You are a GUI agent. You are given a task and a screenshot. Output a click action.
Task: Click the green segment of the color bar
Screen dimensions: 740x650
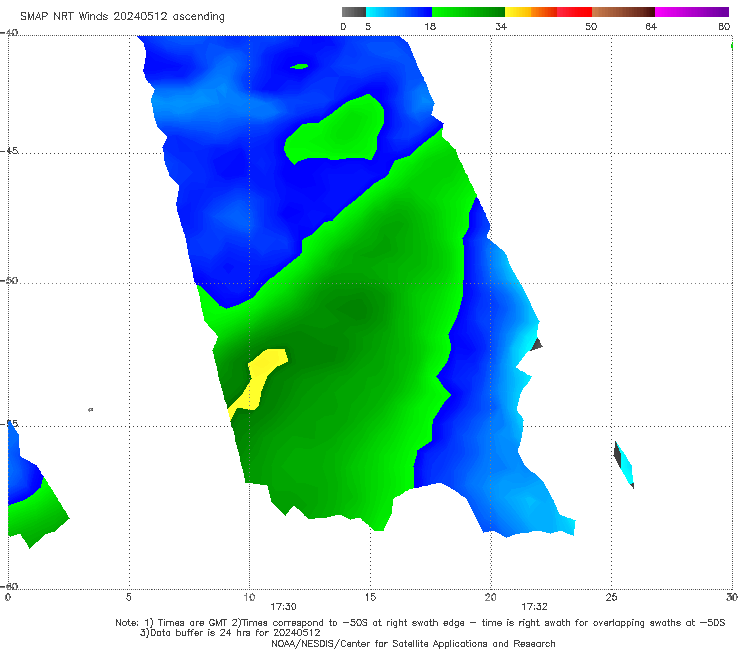(468, 12)
